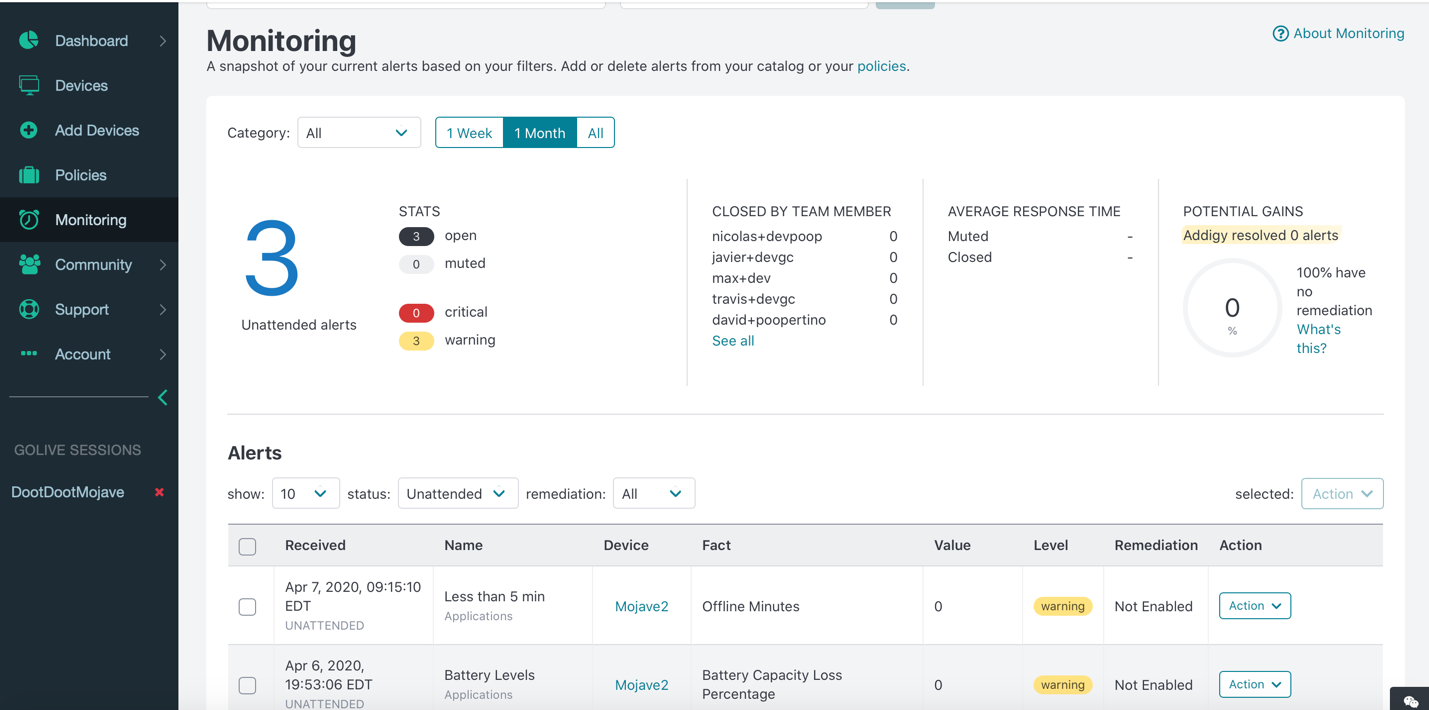The height and width of the screenshot is (710, 1429).
Task: Click the Devices monitor icon
Action: tap(29, 85)
